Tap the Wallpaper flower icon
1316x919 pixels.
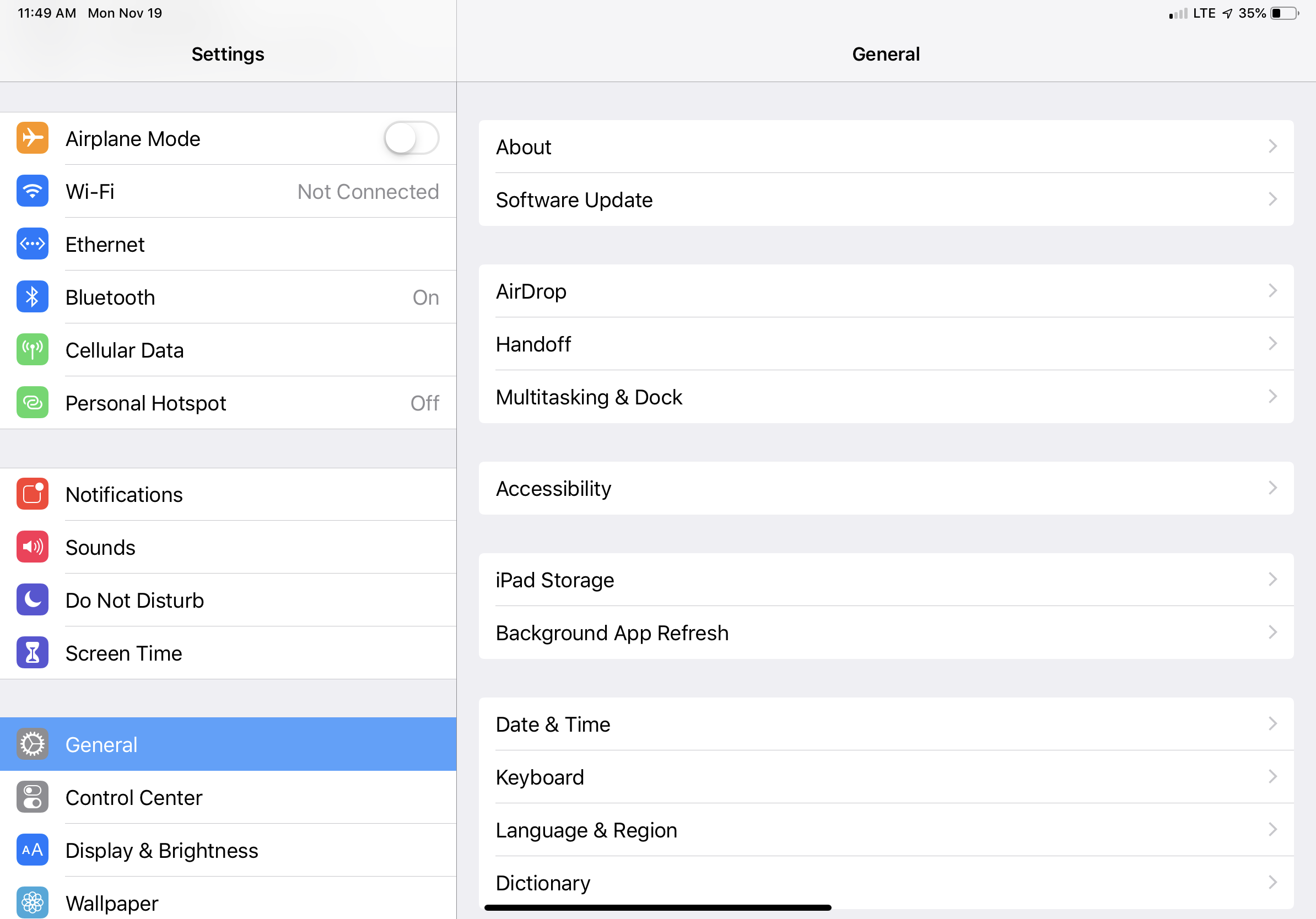(x=33, y=902)
